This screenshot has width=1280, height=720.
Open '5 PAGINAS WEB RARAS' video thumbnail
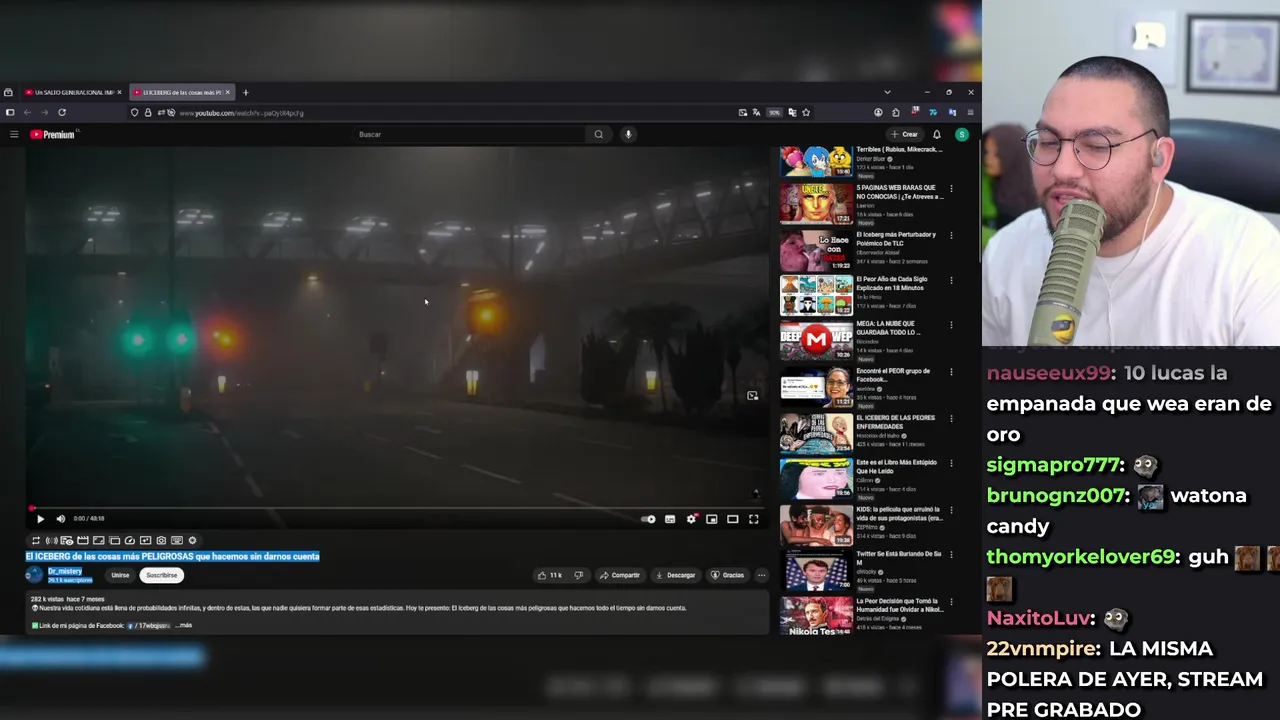point(816,204)
